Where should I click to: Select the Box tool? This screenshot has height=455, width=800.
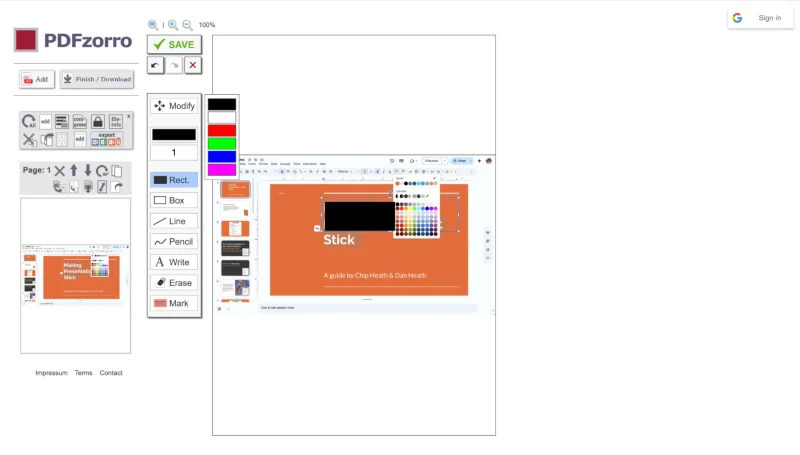click(174, 200)
